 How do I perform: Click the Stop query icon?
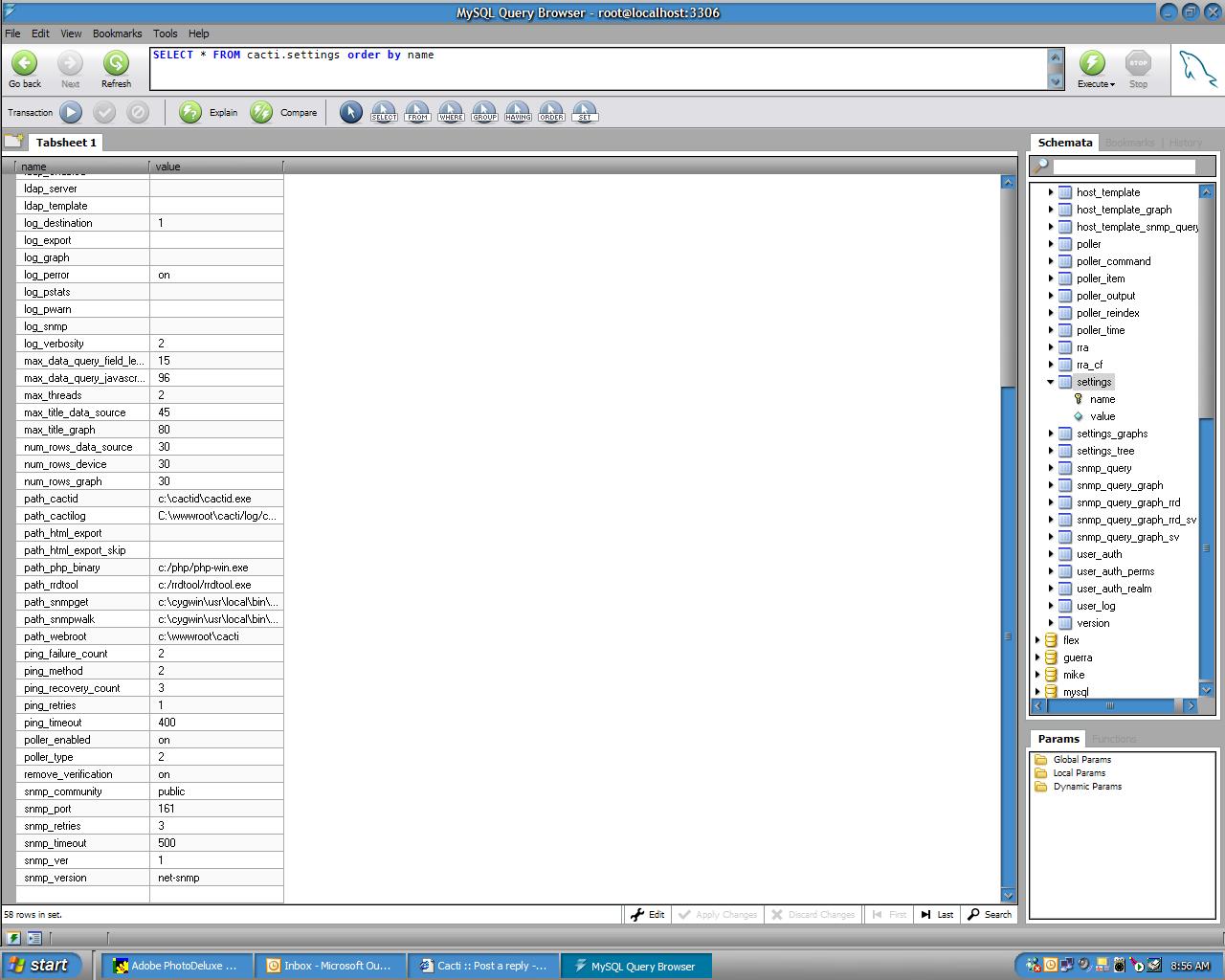pyautogui.click(x=1138, y=63)
